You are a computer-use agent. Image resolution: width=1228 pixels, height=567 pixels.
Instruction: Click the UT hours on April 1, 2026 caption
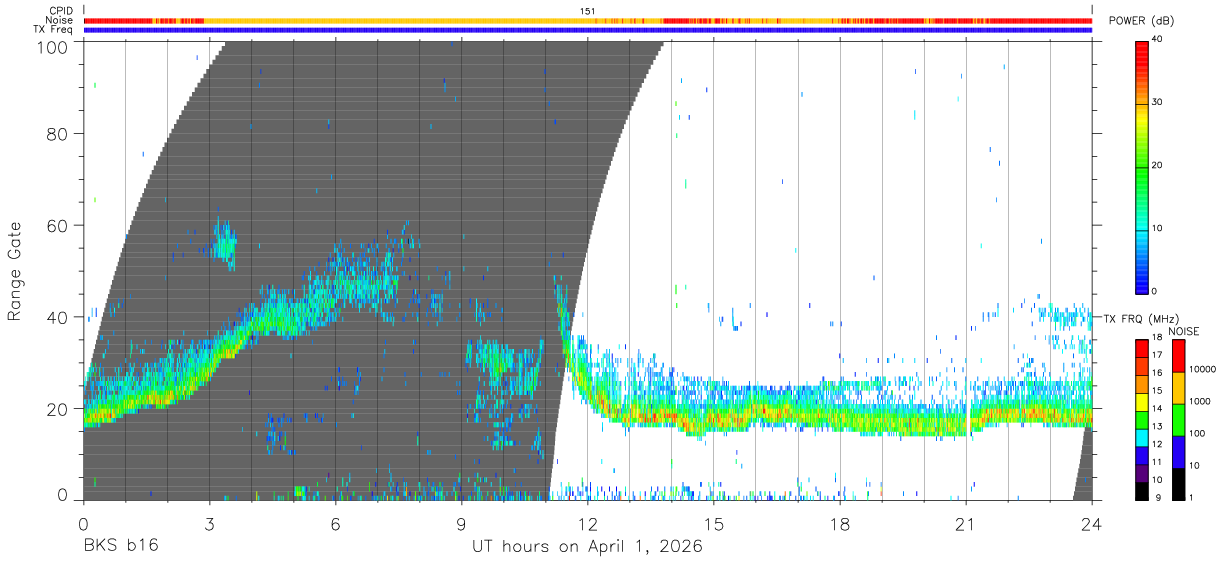pyautogui.click(x=587, y=547)
